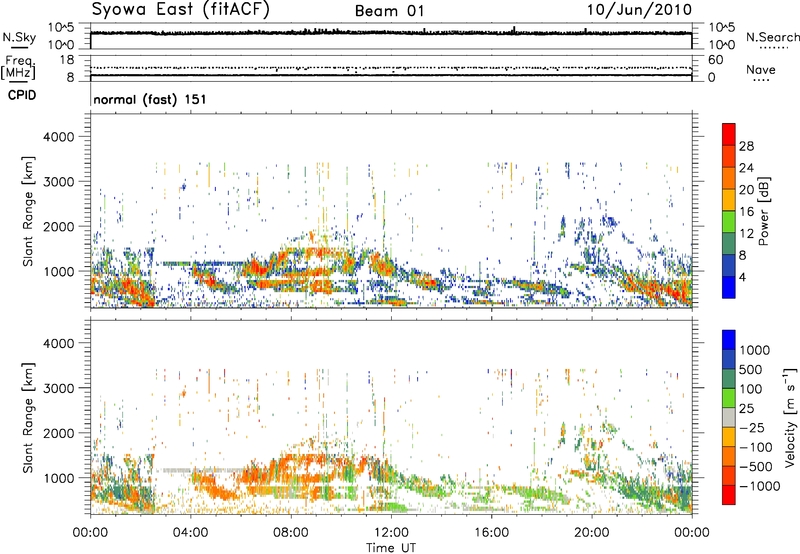Screen dimensions: 800x554
Task: Click the 'Time UT' axis title
Action: pos(391,548)
